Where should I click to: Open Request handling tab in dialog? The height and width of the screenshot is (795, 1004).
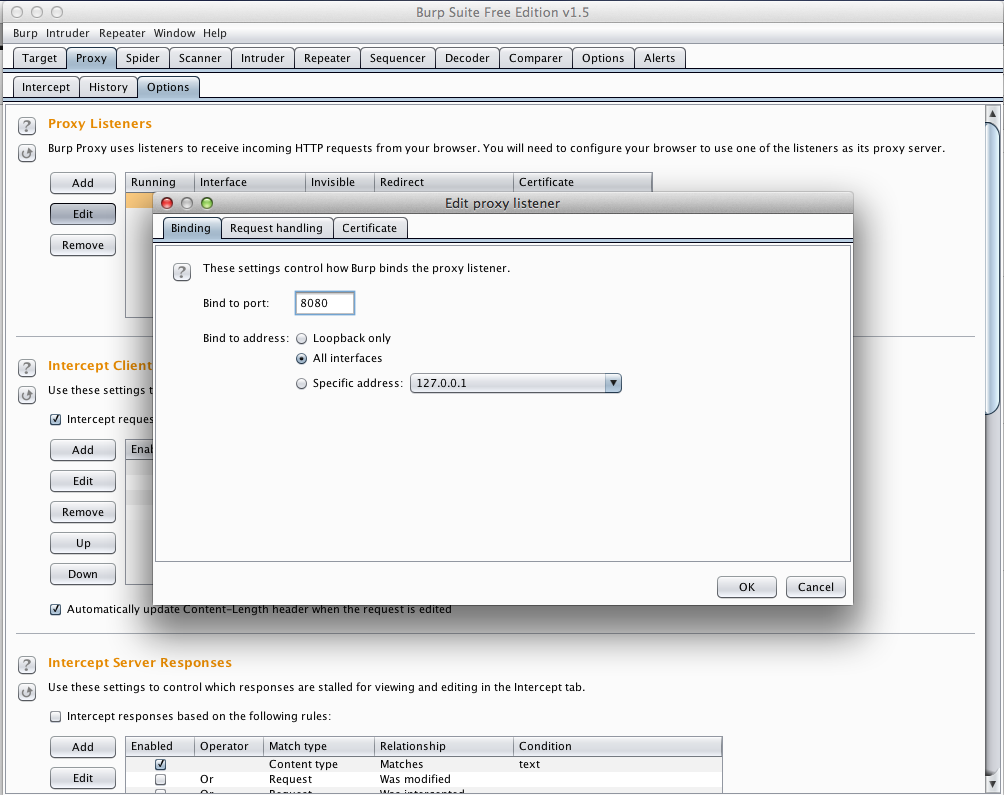[277, 228]
